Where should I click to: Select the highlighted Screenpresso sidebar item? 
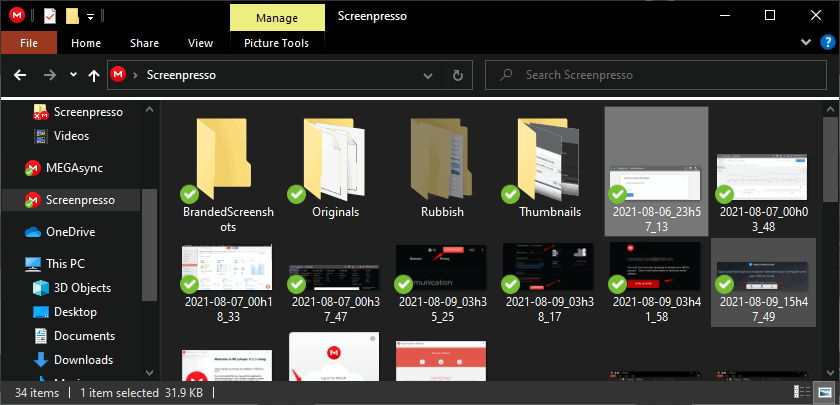70,200
